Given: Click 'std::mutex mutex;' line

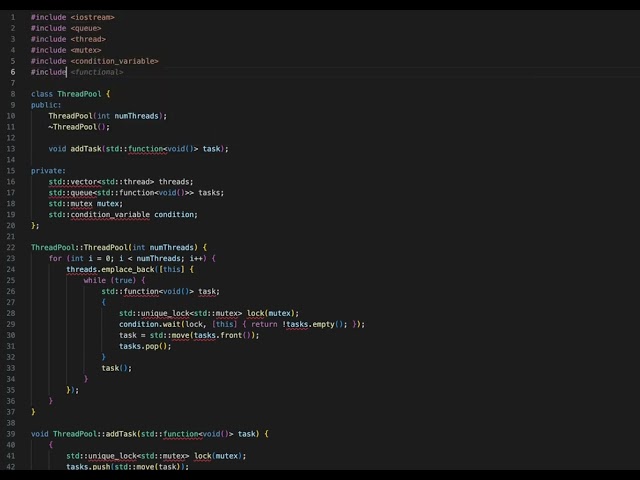Looking at the screenshot, I should pos(86,204).
